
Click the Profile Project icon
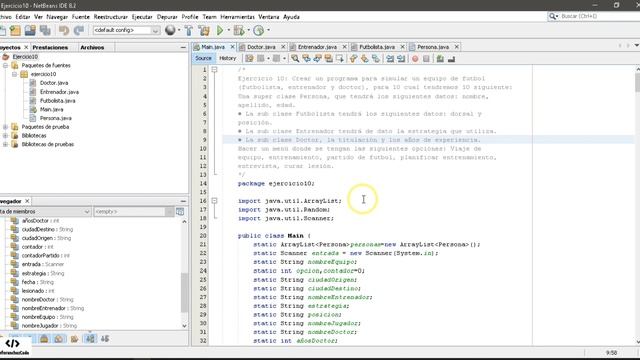(258, 30)
